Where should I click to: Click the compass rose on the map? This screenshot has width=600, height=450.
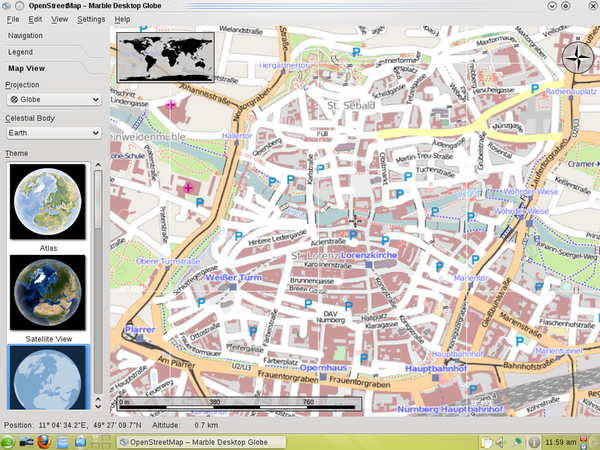coord(578,58)
